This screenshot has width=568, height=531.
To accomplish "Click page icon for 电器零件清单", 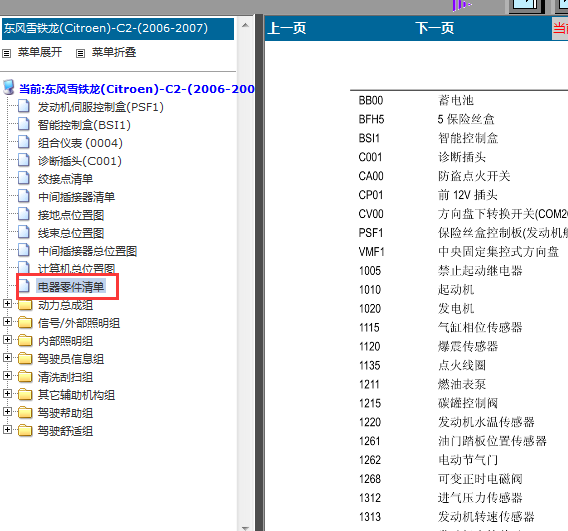I will (x=24, y=287).
